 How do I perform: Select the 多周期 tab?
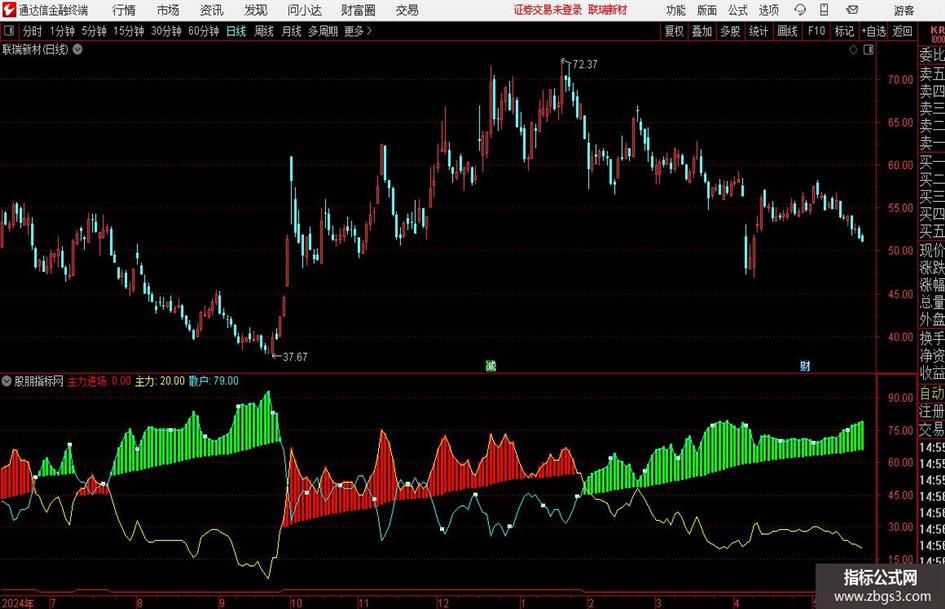pyautogui.click(x=323, y=31)
